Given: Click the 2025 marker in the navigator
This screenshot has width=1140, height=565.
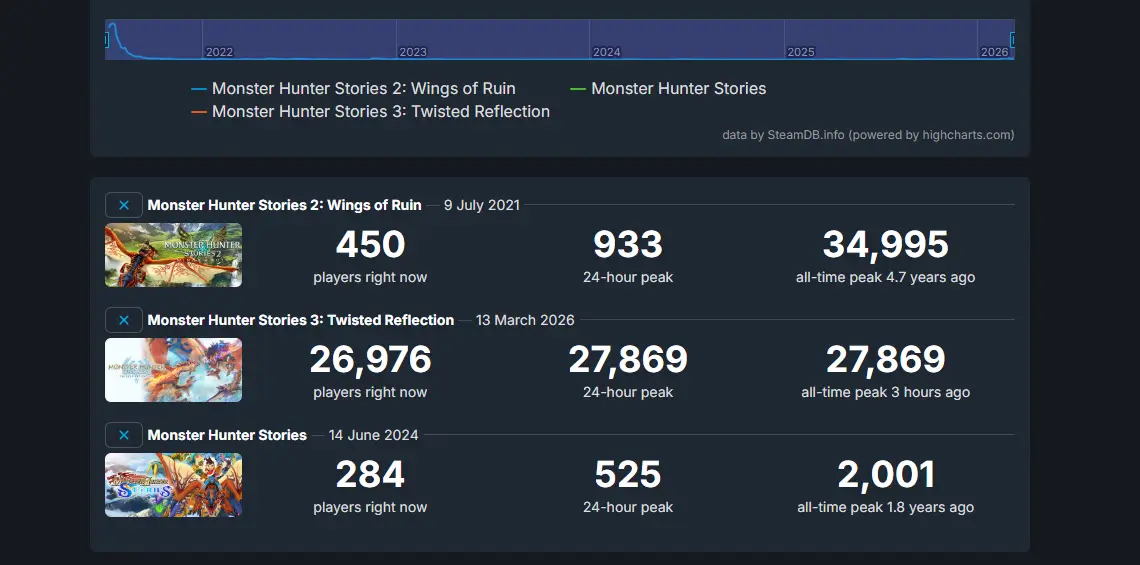Looking at the screenshot, I should (x=800, y=52).
